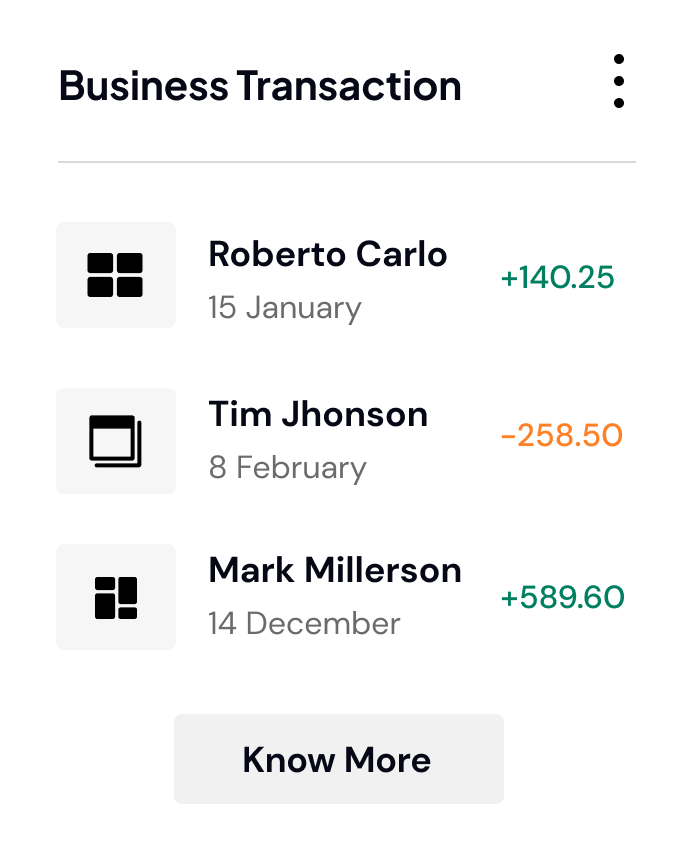This screenshot has width=678, height=866.
Task: Click the 14 December date text
Action: tap(303, 622)
